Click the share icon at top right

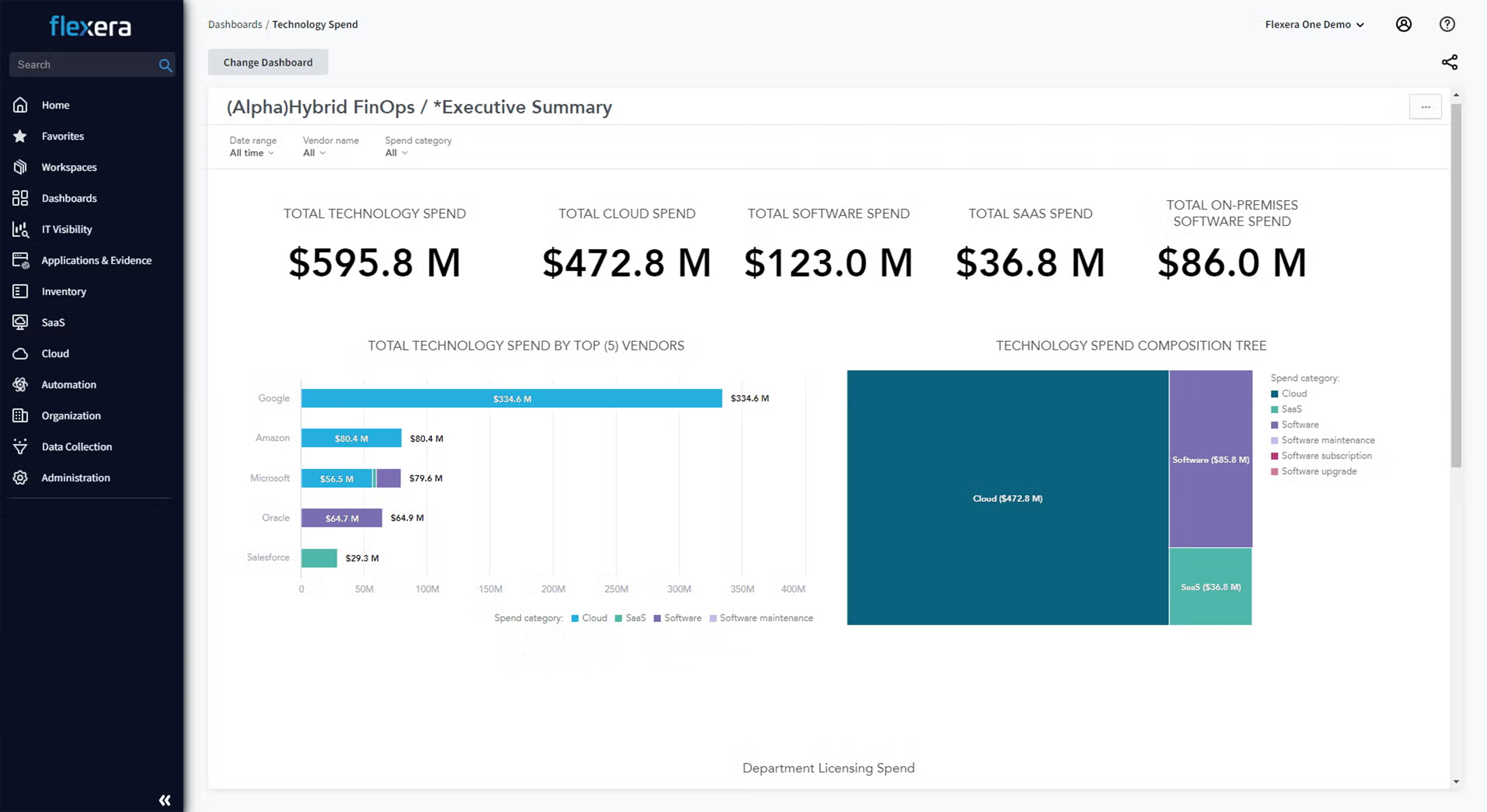point(1449,62)
